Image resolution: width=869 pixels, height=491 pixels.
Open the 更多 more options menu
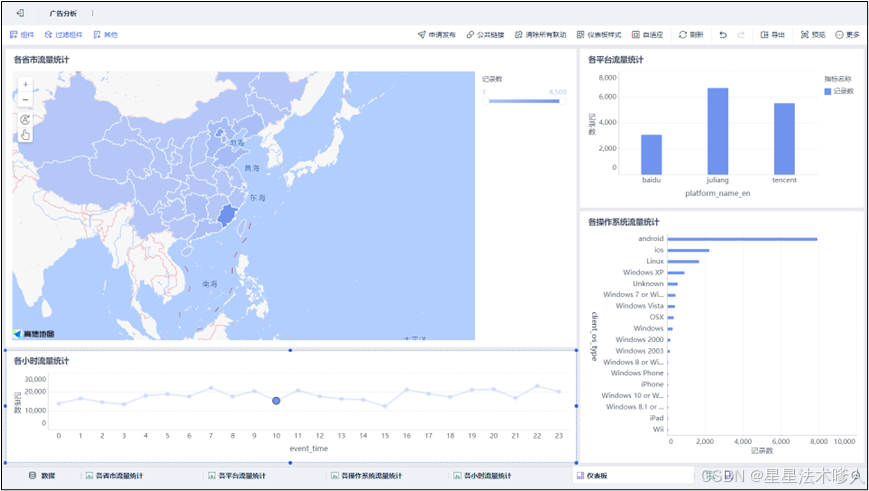coord(847,35)
